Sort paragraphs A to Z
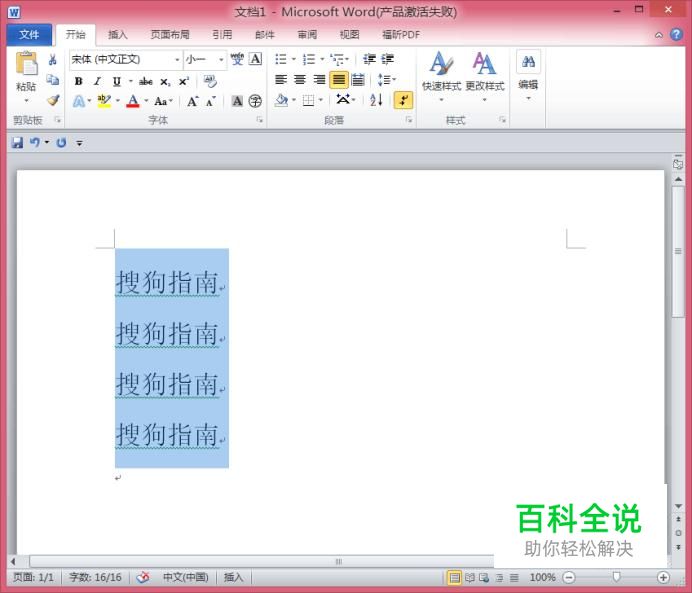The height and width of the screenshot is (593, 692). [376, 100]
